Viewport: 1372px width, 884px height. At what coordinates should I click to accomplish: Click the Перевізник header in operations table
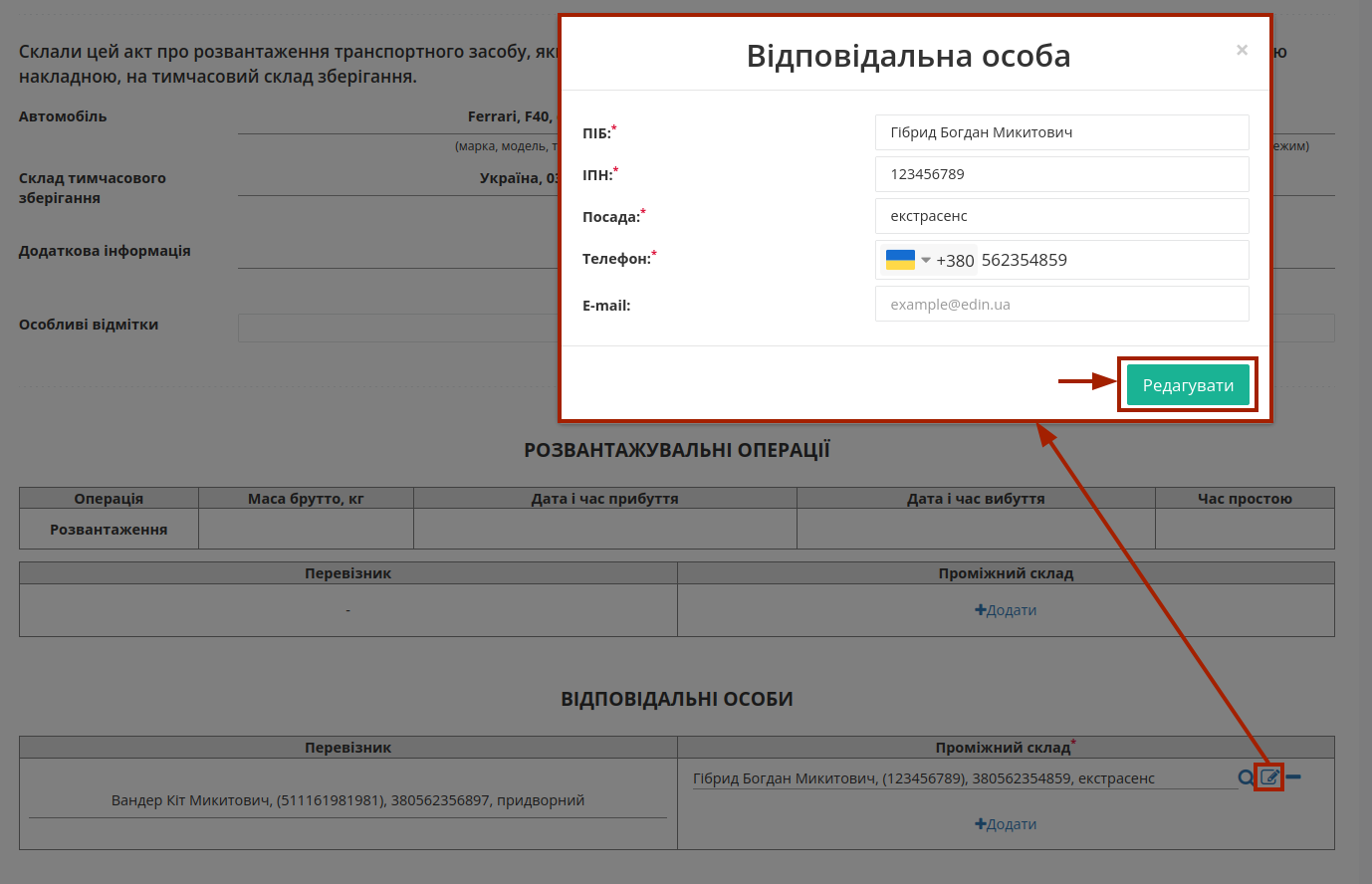[347, 573]
